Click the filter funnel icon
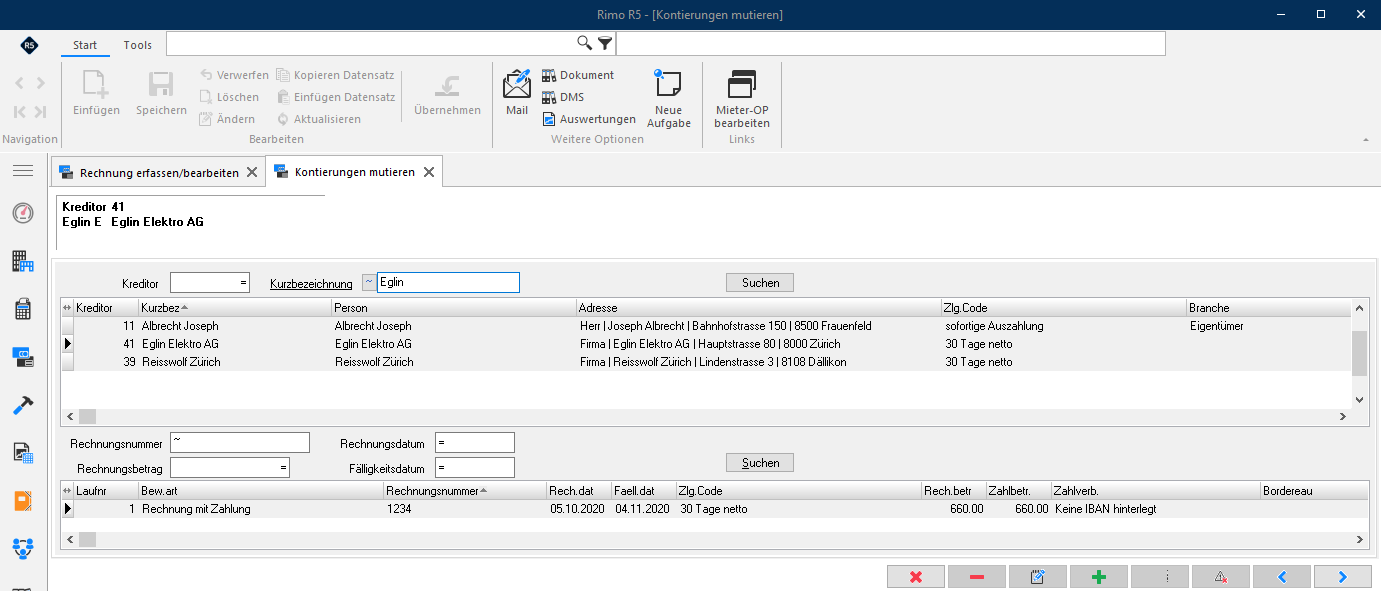Screen dimensions: 1381x591 pyautogui.click(x=605, y=43)
